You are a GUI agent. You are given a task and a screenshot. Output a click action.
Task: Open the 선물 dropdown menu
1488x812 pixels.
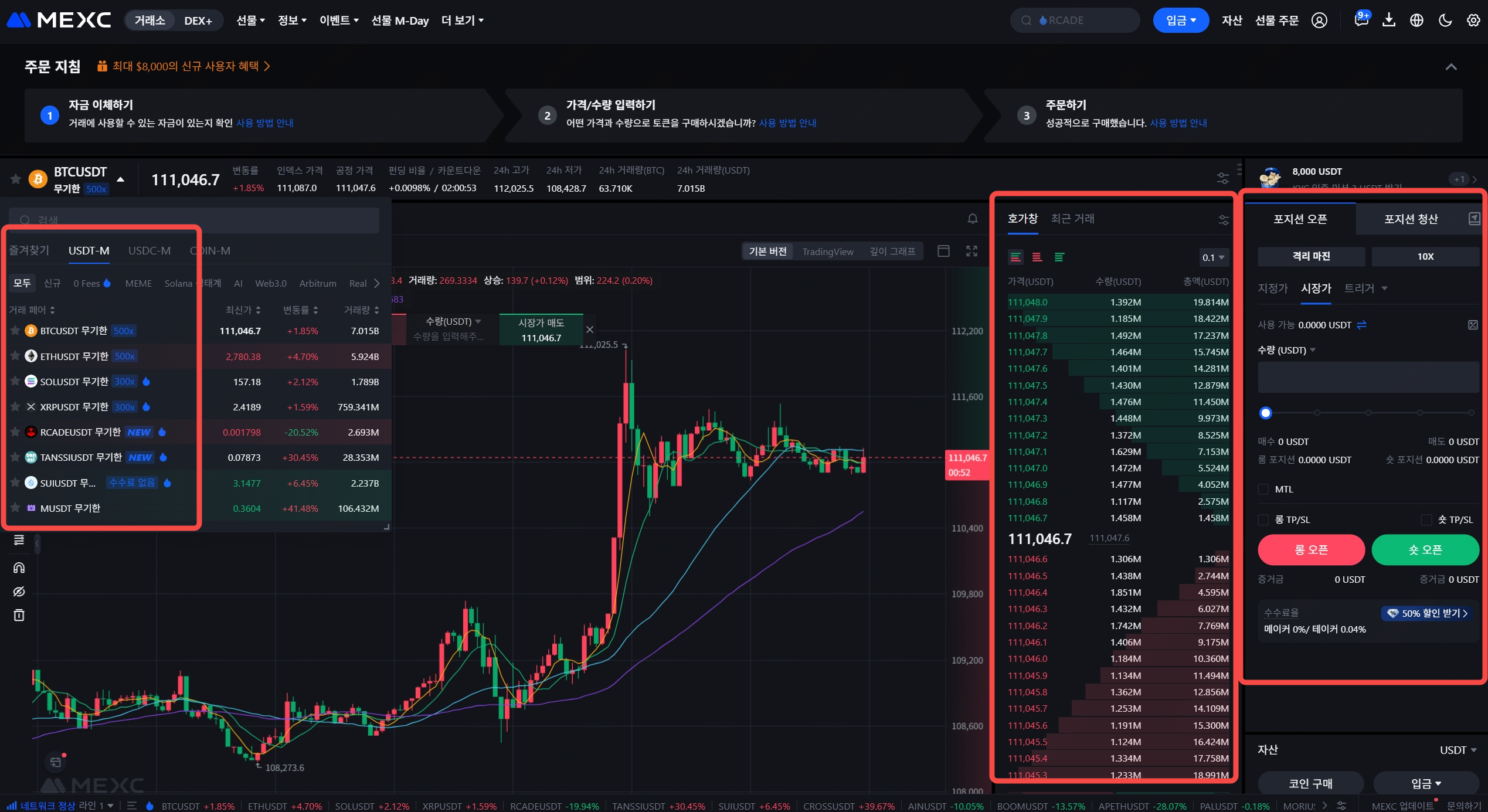tap(250, 21)
